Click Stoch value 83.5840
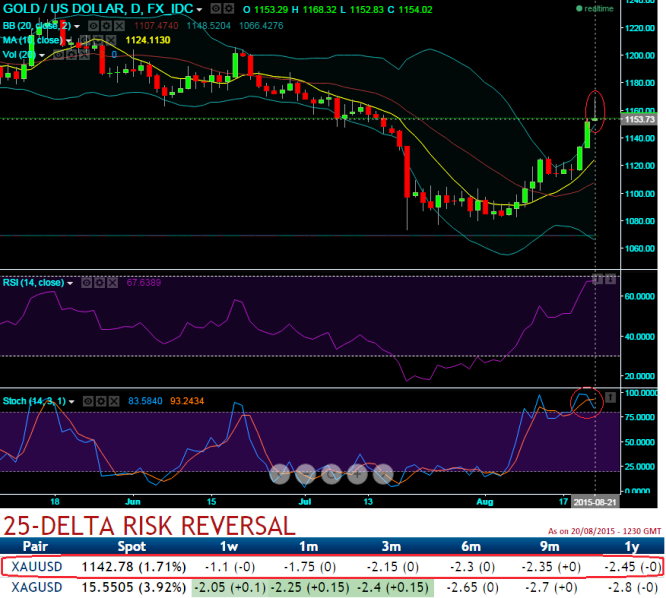Image resolution: width=666 pixels, height=598 pixels. pyautogui.click(x=145, y=401)
